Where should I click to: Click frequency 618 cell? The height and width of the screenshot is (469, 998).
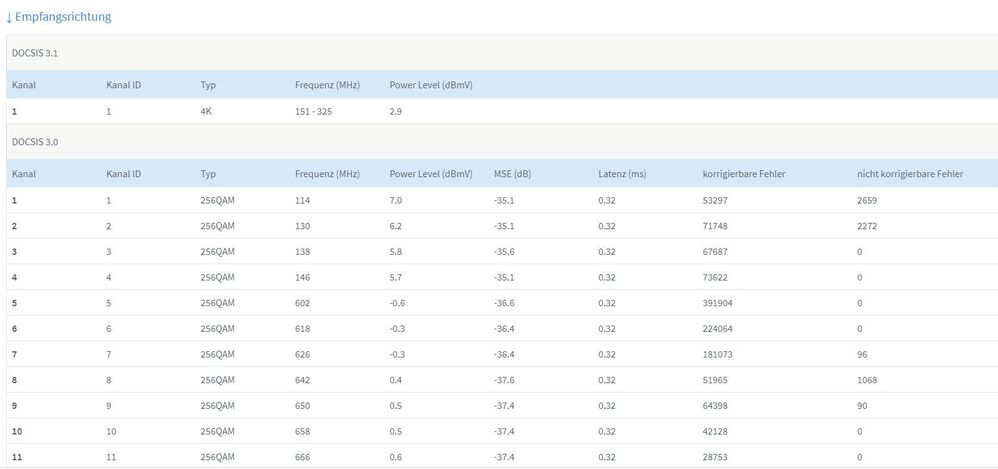(302, 329)
